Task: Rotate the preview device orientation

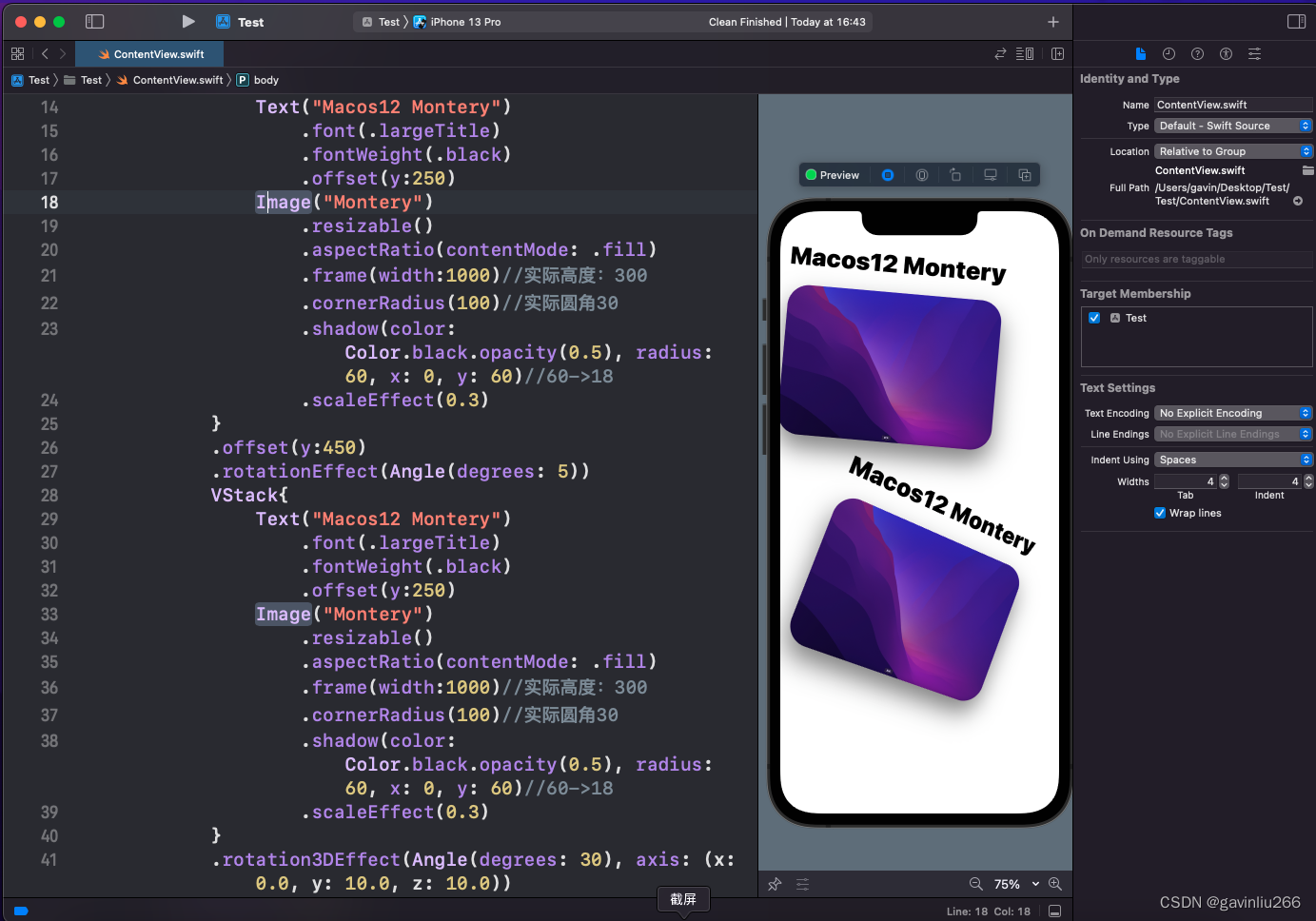Action: pyautogui.click(x=955, y=175)
